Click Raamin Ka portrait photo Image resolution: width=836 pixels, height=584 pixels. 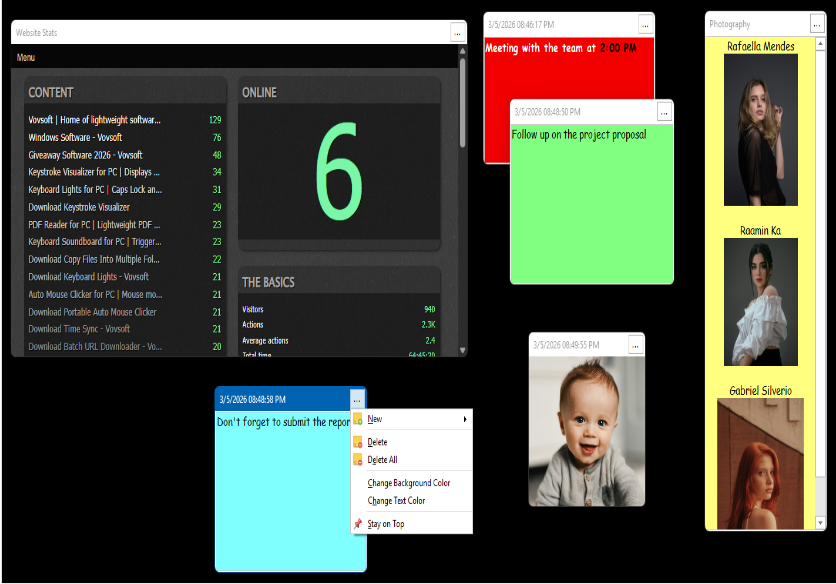761,302
